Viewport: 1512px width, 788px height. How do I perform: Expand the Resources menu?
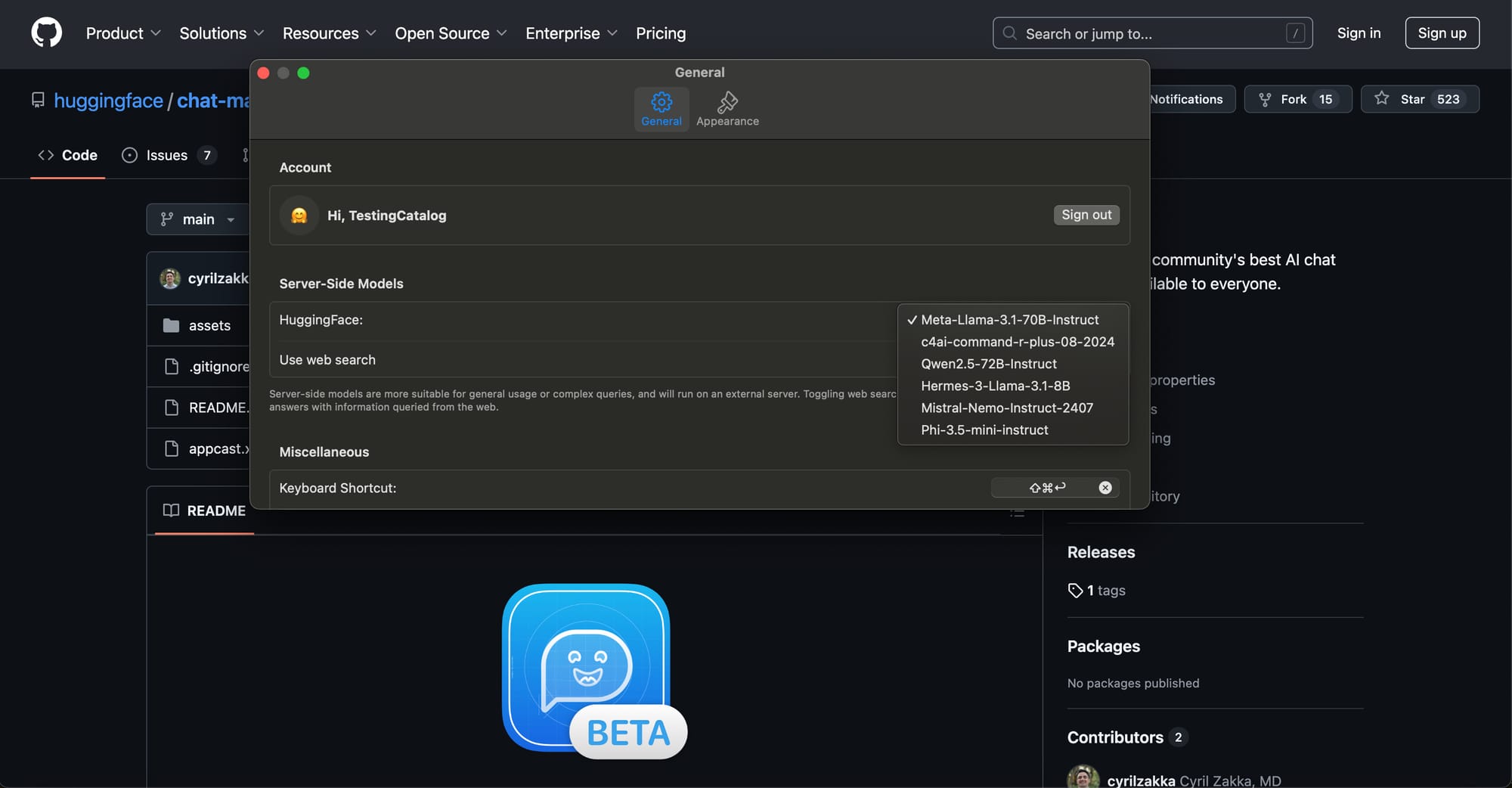click(330, 33)
